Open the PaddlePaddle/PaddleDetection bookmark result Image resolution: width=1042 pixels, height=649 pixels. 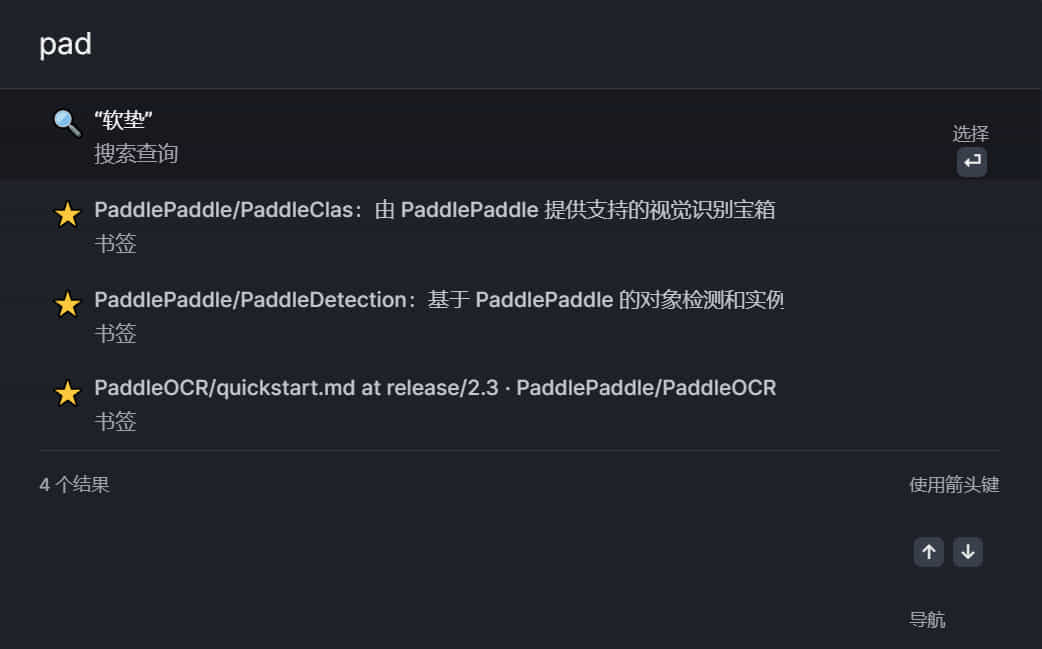pos(521,316)
